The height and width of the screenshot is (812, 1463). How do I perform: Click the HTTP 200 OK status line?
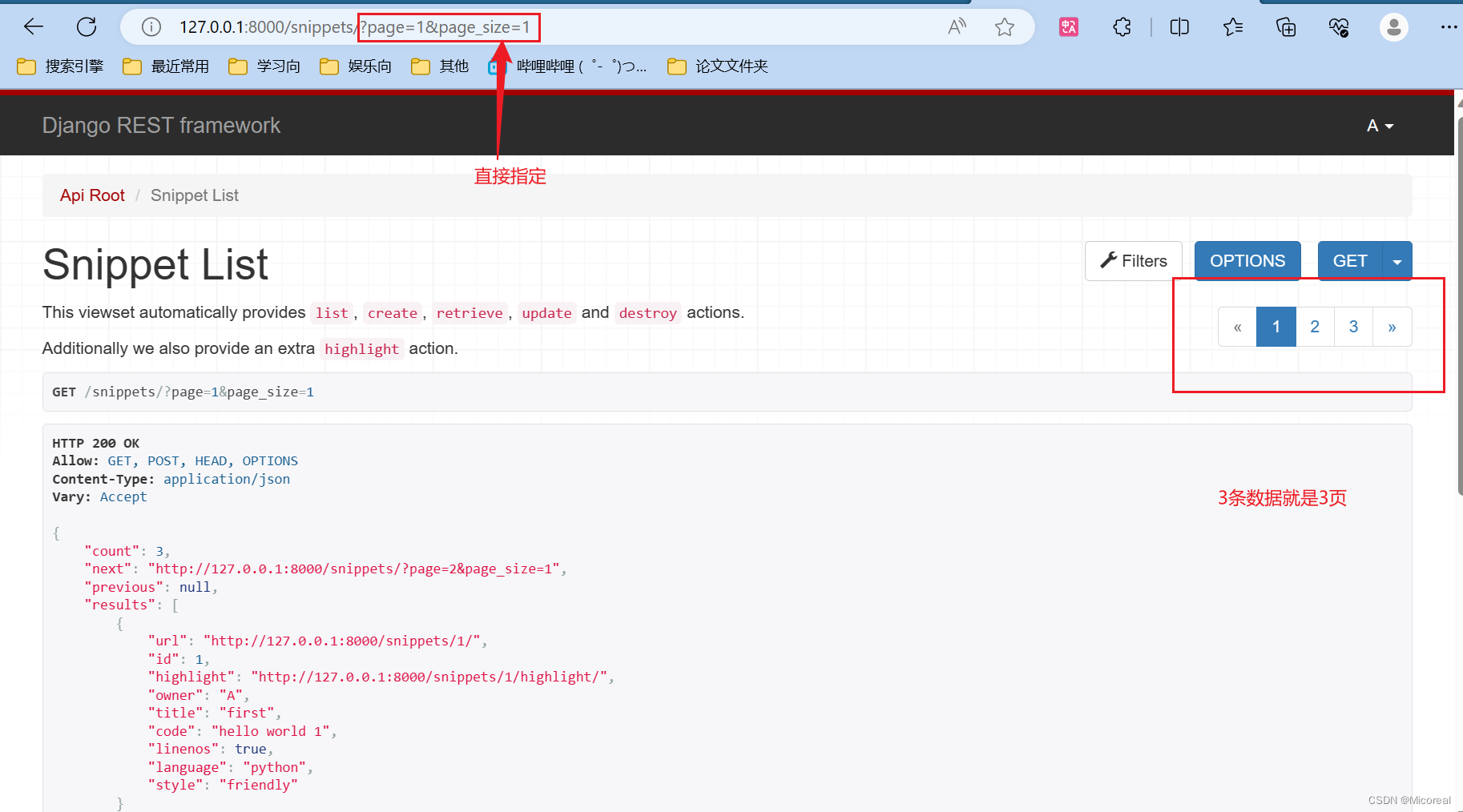click(95, 443)
